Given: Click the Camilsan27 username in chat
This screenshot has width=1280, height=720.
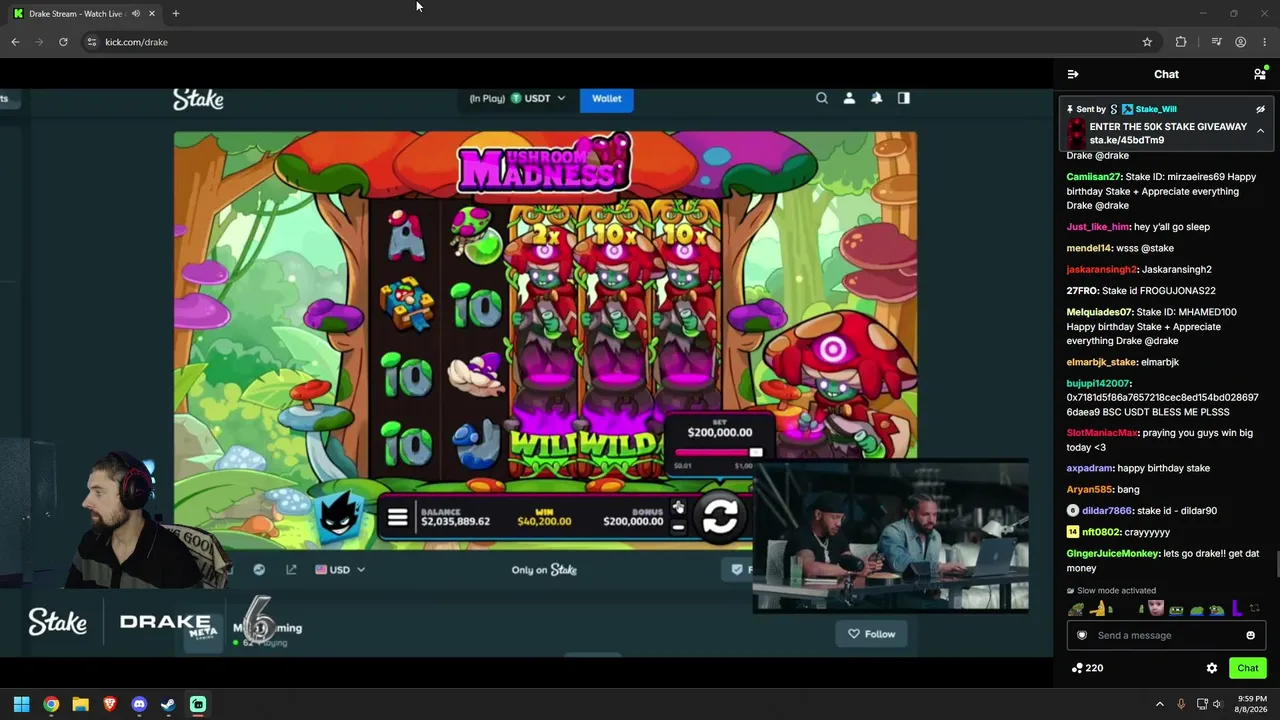Looking at the screenshot, I should 1094,177.
